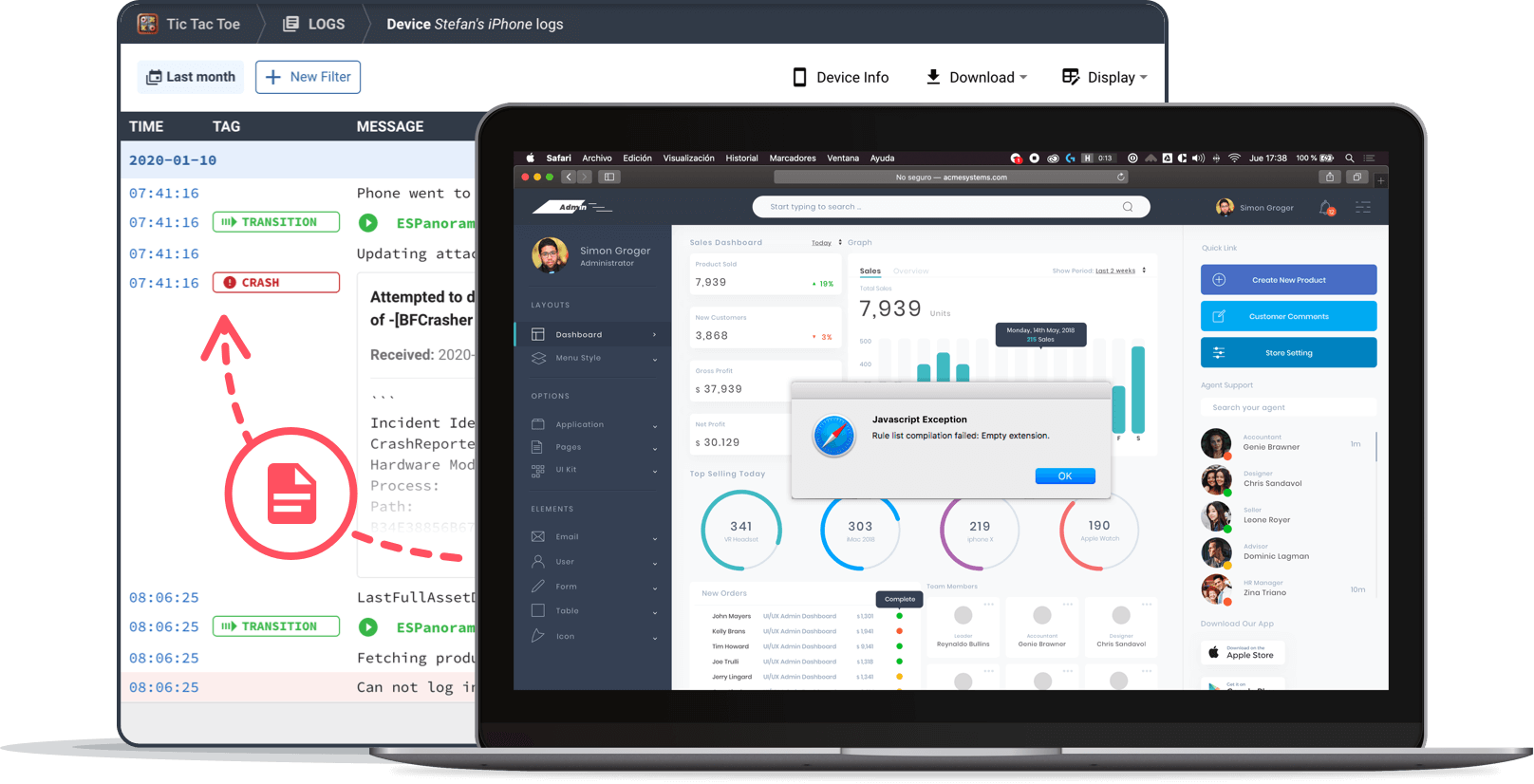Select agent Genie Brawner in Agent Support
This screenshot has height=784, width=1534.
1281,443
